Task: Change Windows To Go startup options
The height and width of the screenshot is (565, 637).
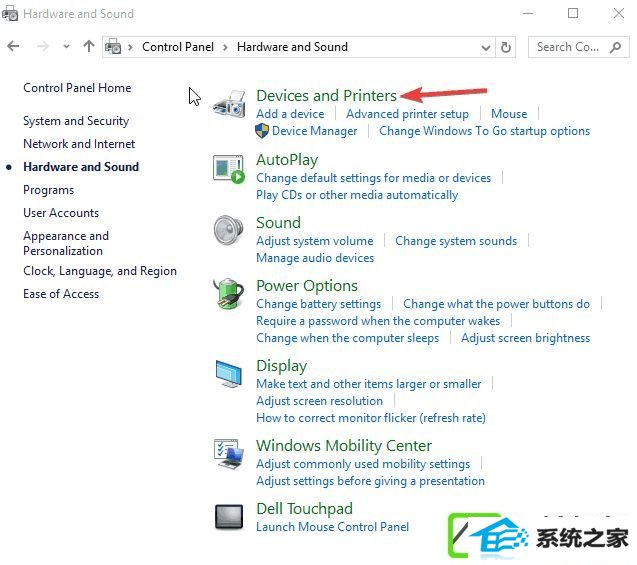Action: 484,131
